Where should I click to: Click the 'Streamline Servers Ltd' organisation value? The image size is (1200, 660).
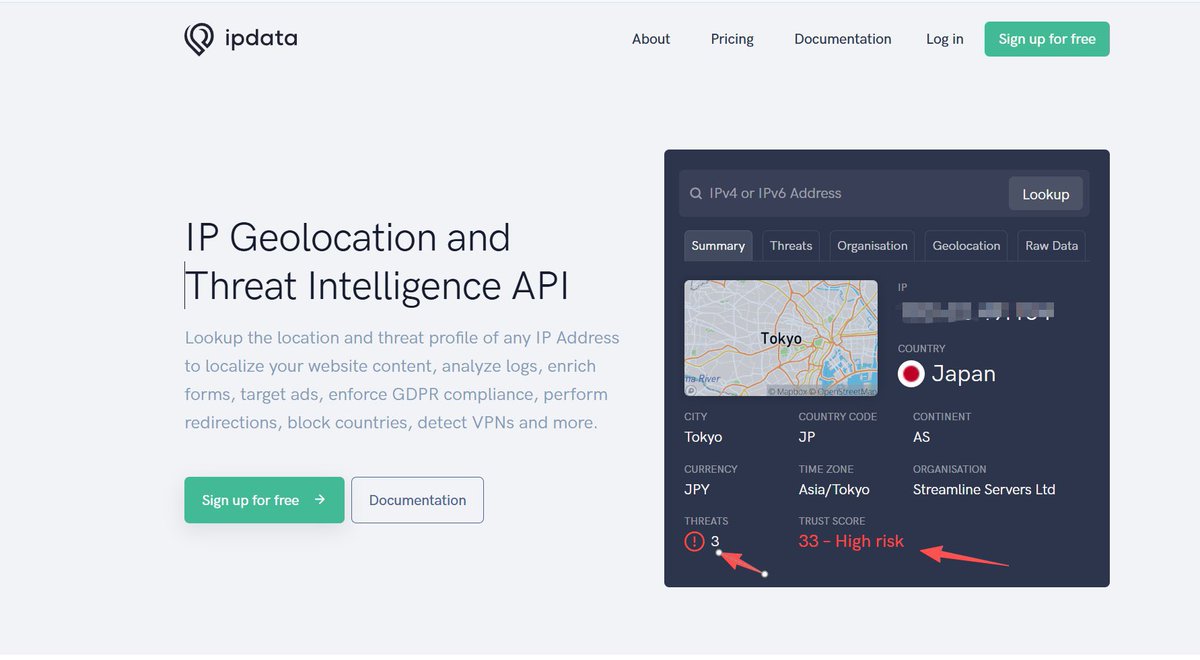[x=984, y=490]
